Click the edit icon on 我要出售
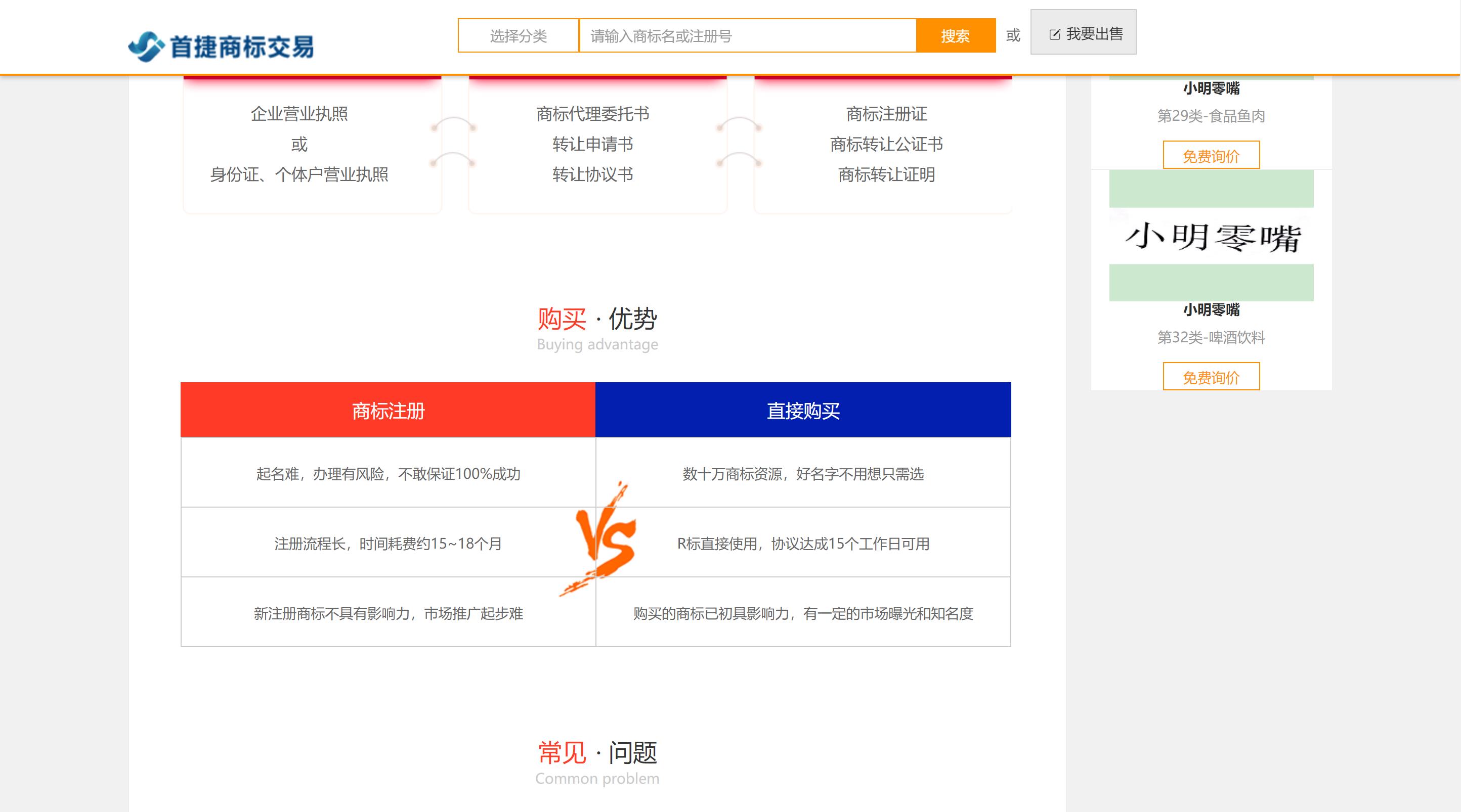Viewport: 1461px width, 812px height. click(1054, 34)
